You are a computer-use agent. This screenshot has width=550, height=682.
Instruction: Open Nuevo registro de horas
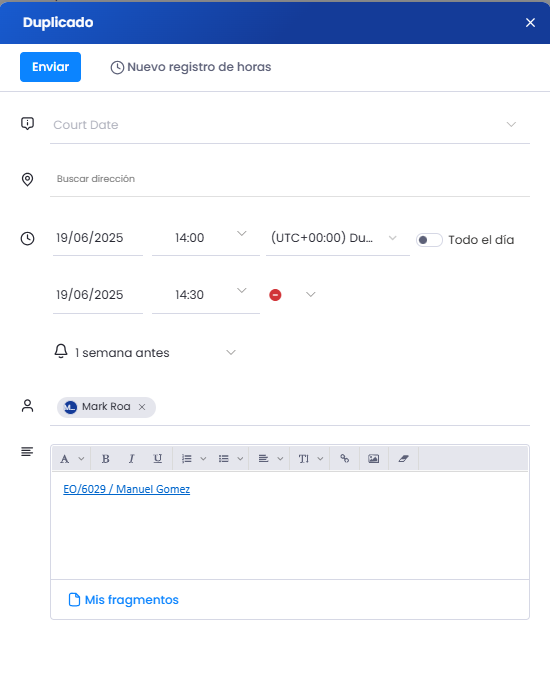(190, 67)
